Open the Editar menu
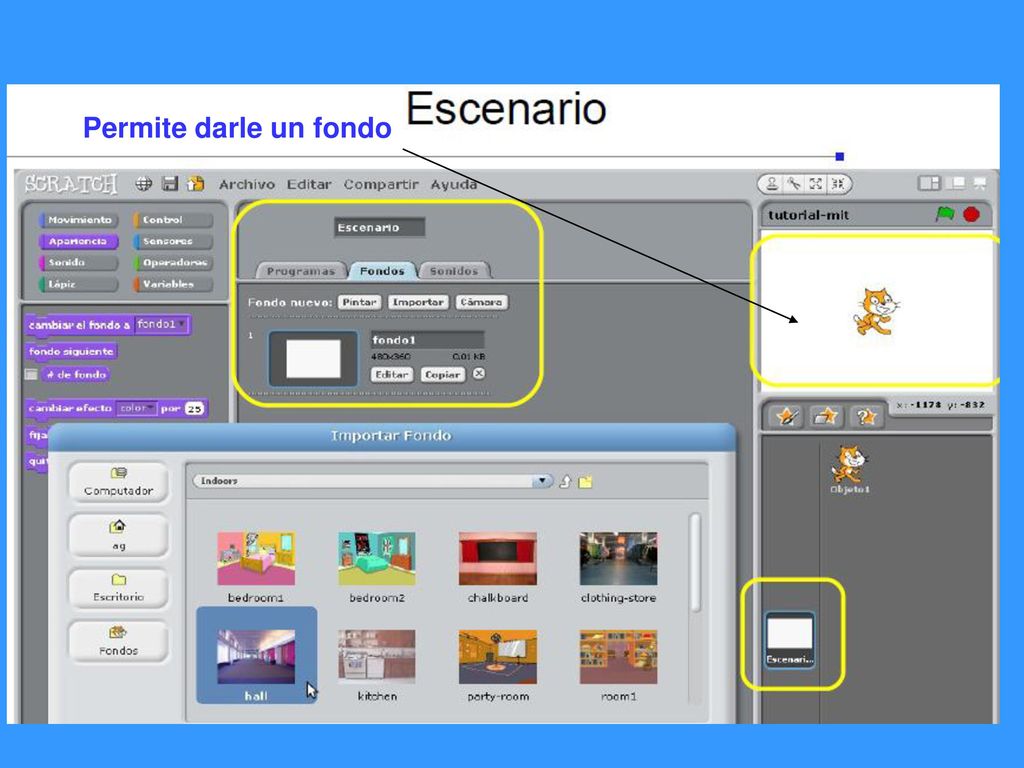Image resolution: width=1024 pixels, height=768 pixels. 309,184
